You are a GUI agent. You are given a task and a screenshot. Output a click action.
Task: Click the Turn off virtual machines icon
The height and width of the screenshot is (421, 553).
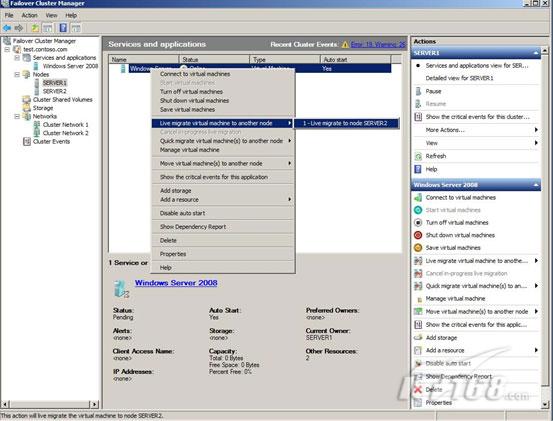click(x=418, y=222)
